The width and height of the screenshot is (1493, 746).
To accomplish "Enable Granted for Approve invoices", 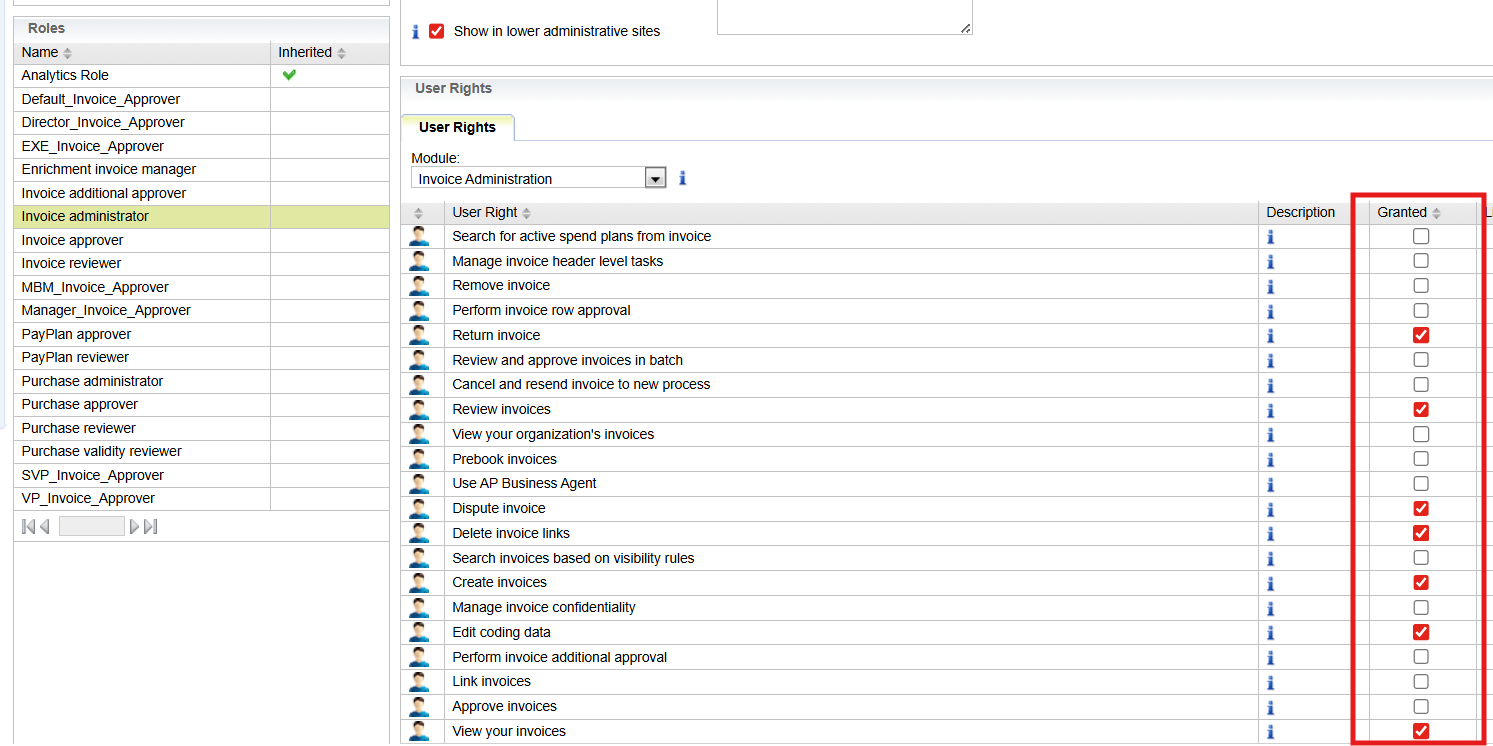I will click(1421, 706).
